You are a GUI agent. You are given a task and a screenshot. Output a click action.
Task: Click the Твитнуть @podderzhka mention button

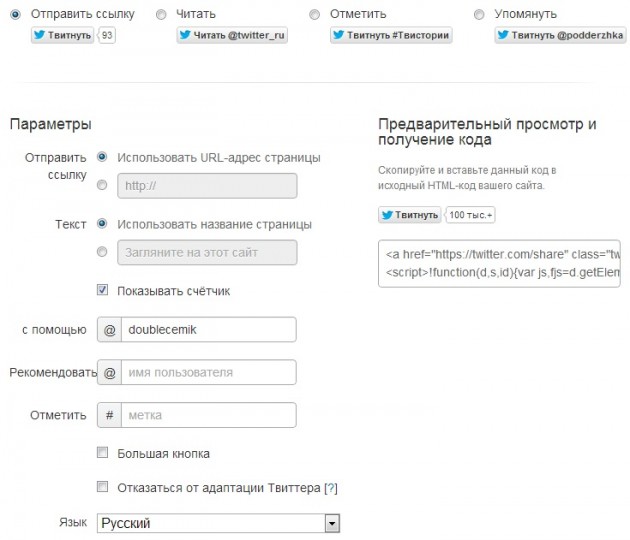pyautogui.click(x=559, y=35)
